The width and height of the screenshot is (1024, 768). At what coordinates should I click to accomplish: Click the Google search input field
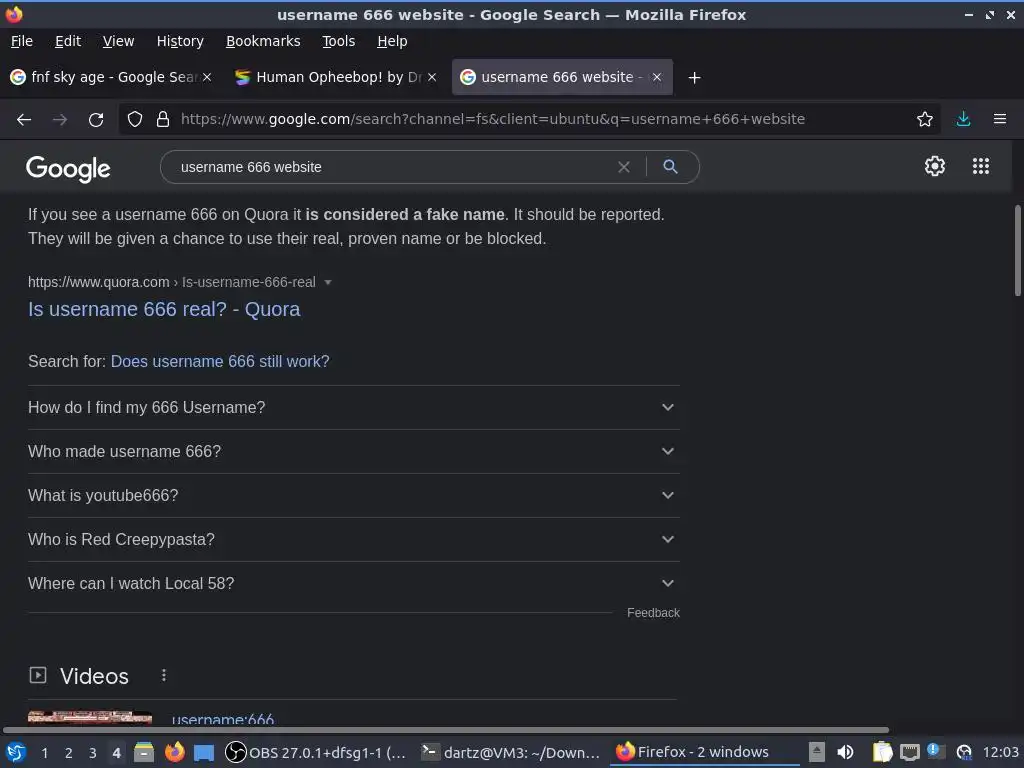point(392,167)
